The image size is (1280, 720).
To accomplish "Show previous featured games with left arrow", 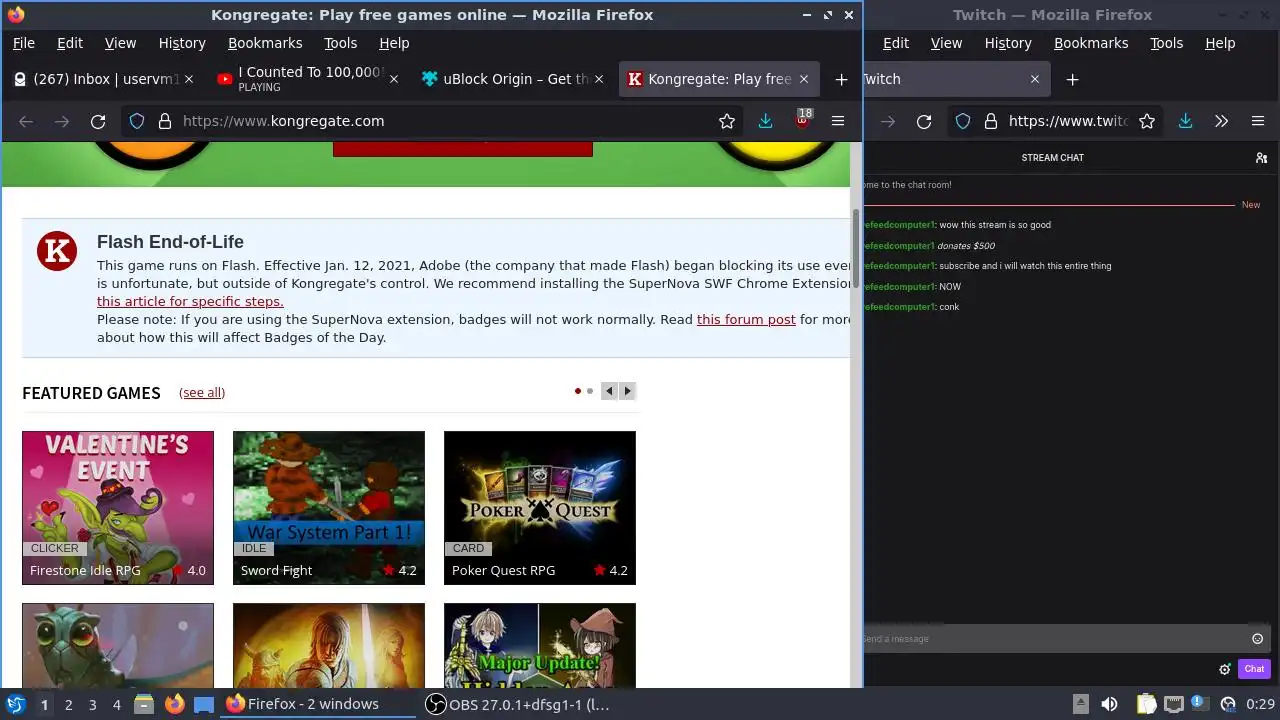I will (609, 391).
